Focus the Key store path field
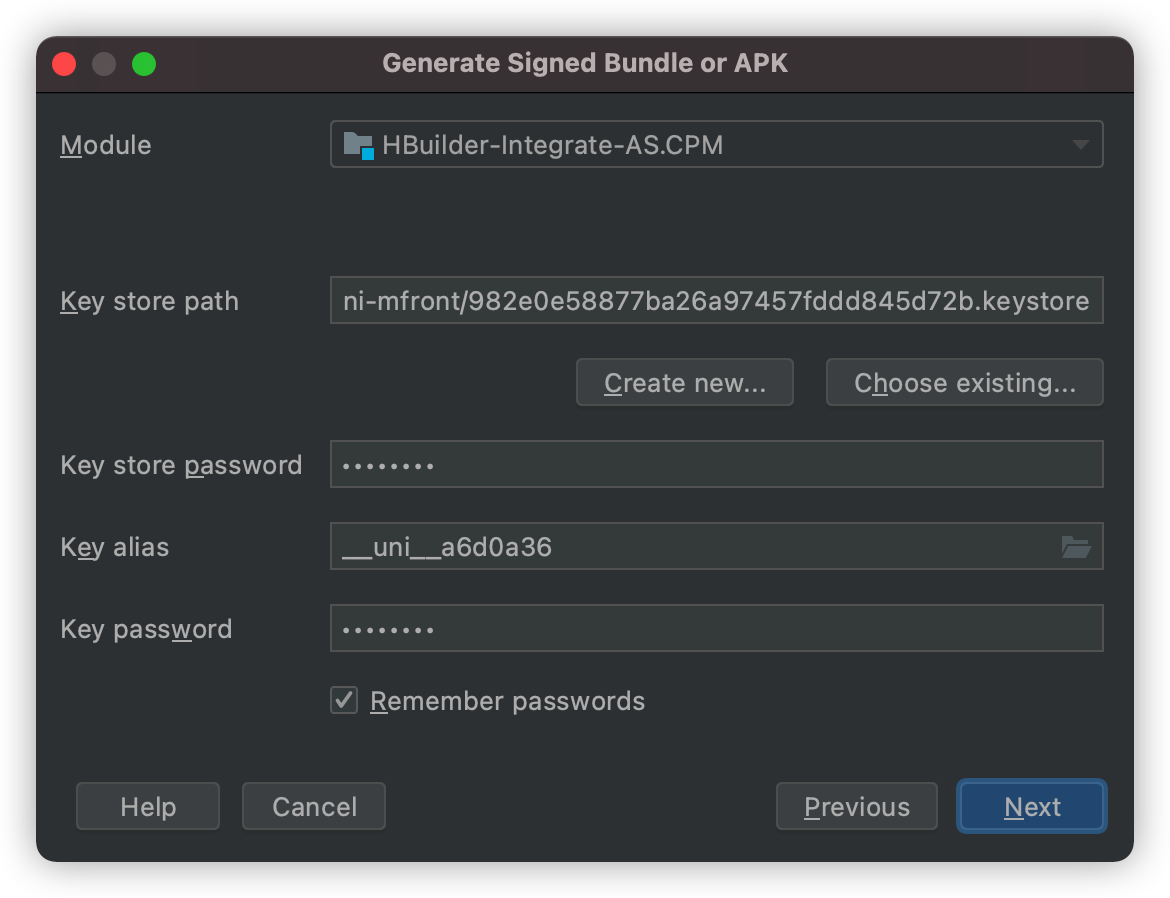The width and height of the screenshot is (1170, 898). coord(716,300)
